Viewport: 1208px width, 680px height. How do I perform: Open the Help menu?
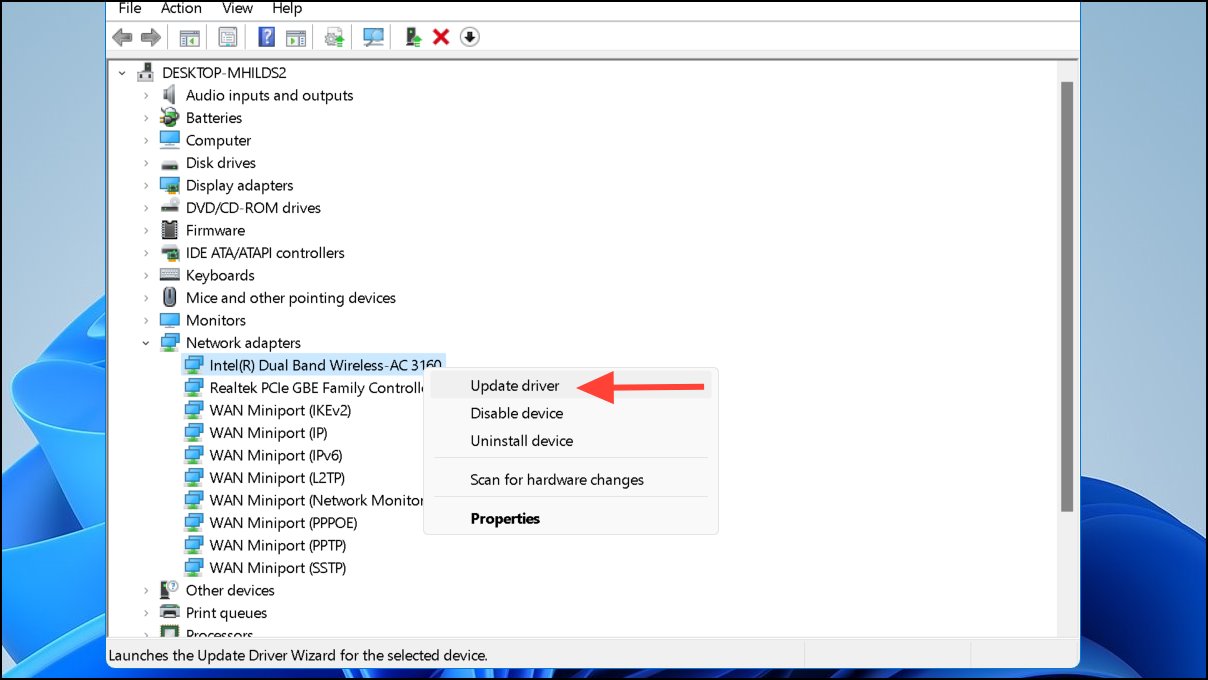[287, 8]
